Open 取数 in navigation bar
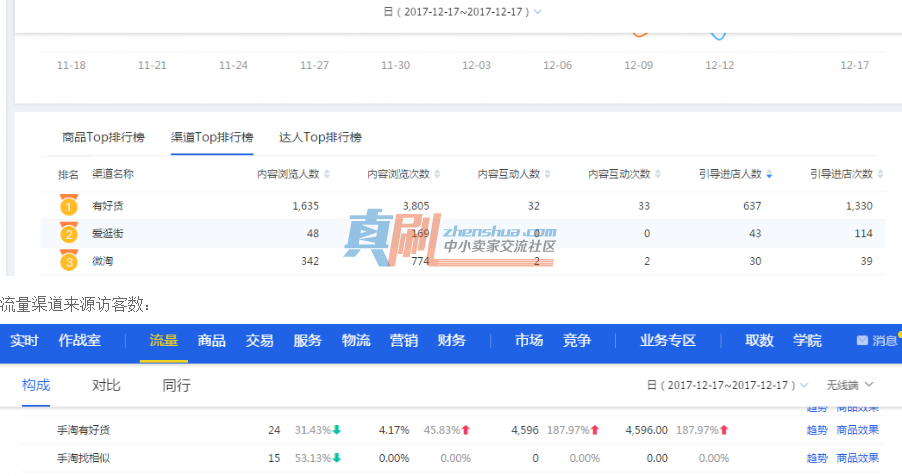The height and width of the screenshot is (476, 902). point(759,341)
